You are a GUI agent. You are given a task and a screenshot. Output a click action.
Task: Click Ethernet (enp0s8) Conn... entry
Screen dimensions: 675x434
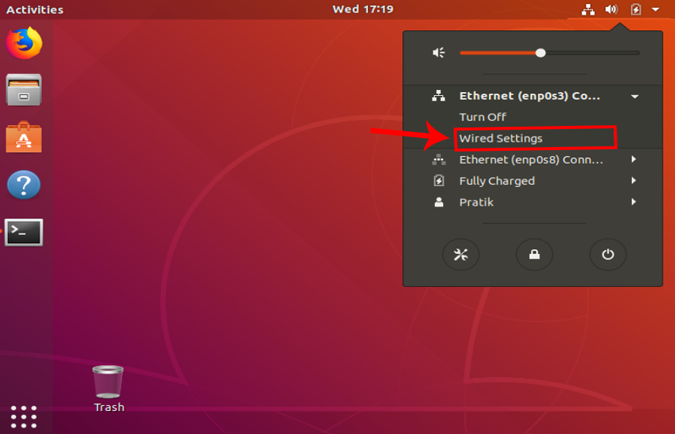click(x=533, y=160)
